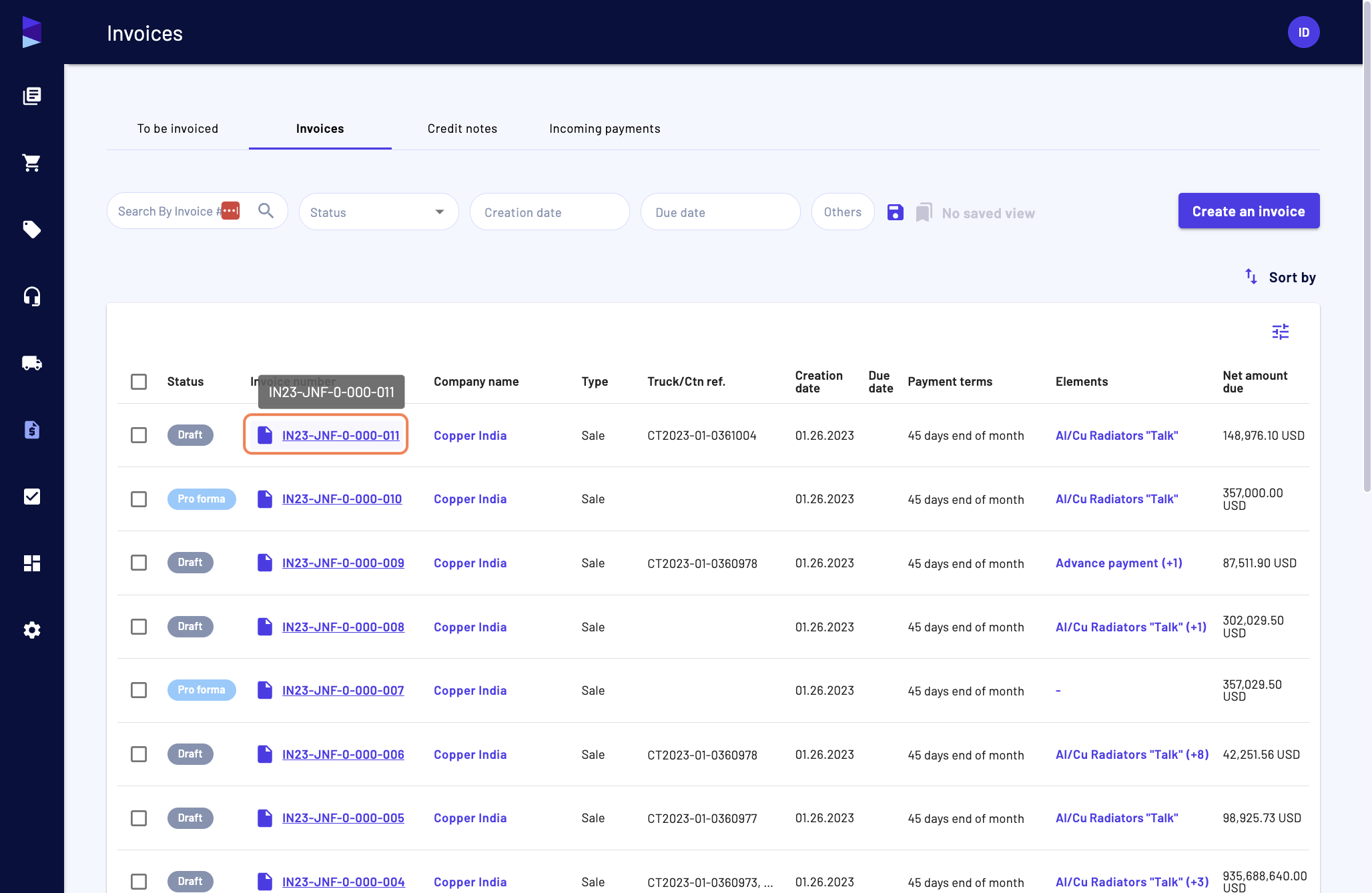Click the app logo in sidebar

click(31, 32)
